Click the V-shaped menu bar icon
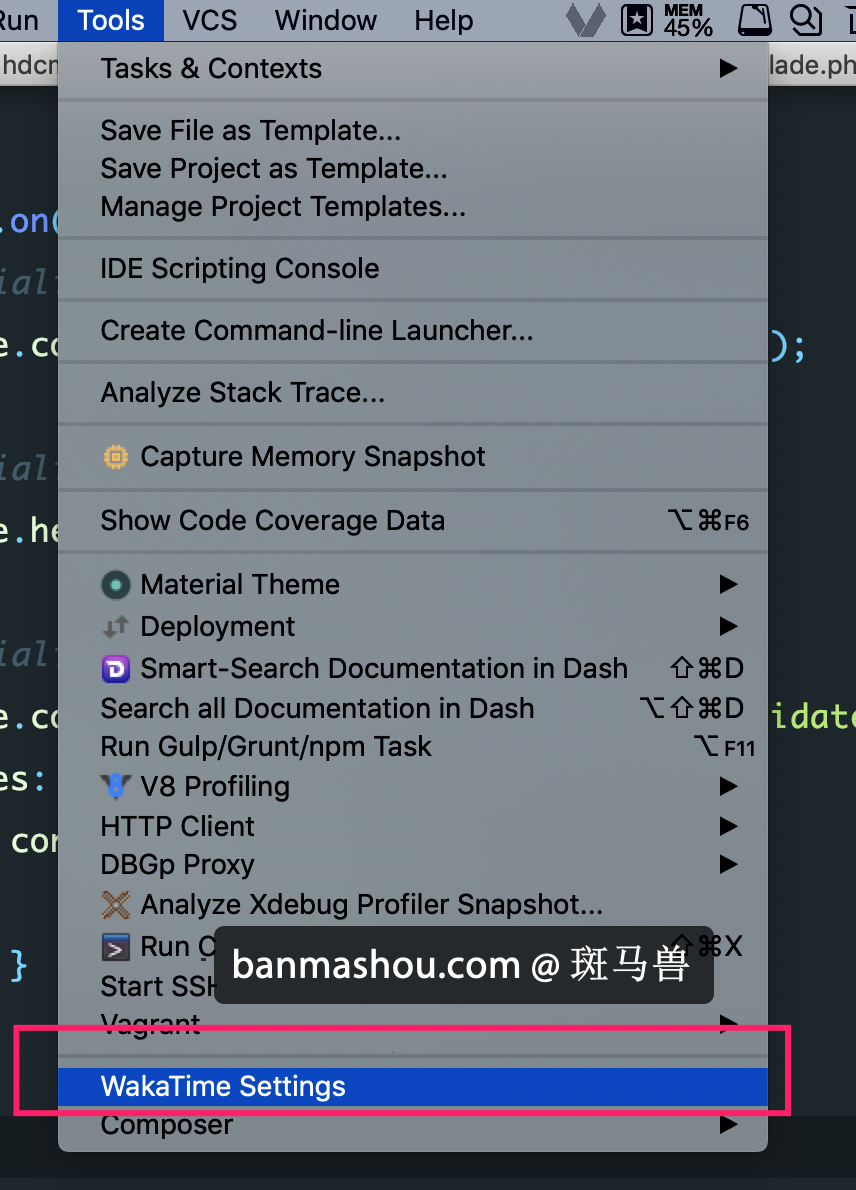Screen dimensions: 856x1190 click(586, 20)
